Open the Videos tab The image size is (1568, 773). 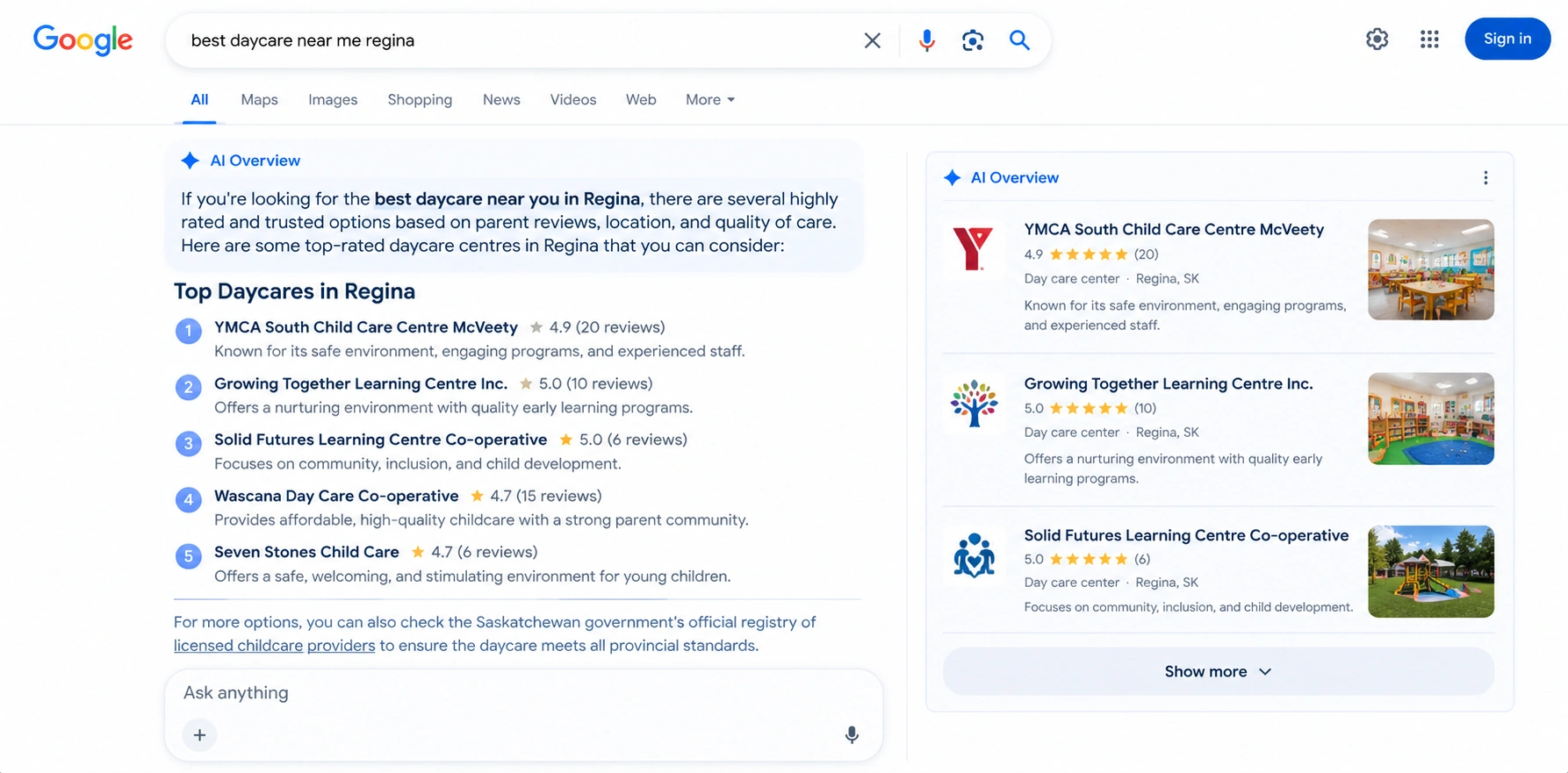coord(573,100)
